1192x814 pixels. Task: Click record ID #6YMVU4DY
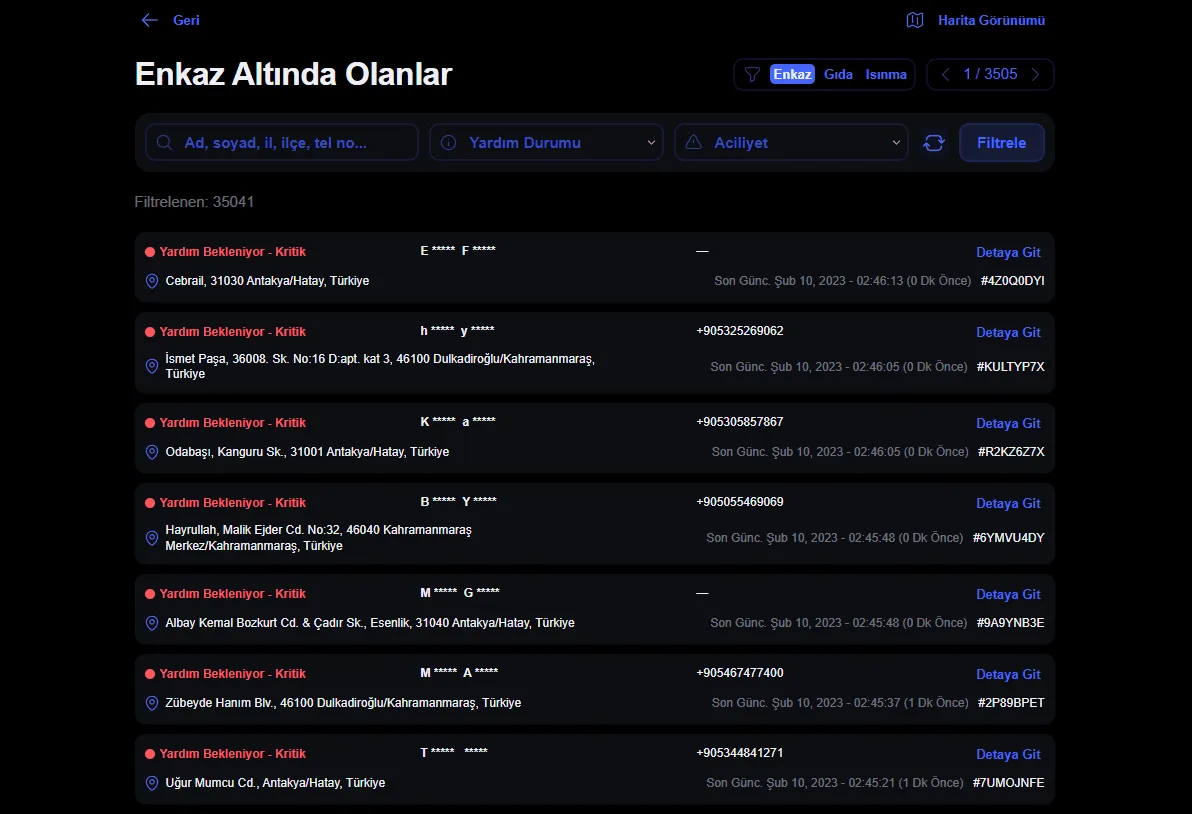tap(1009, 538)
